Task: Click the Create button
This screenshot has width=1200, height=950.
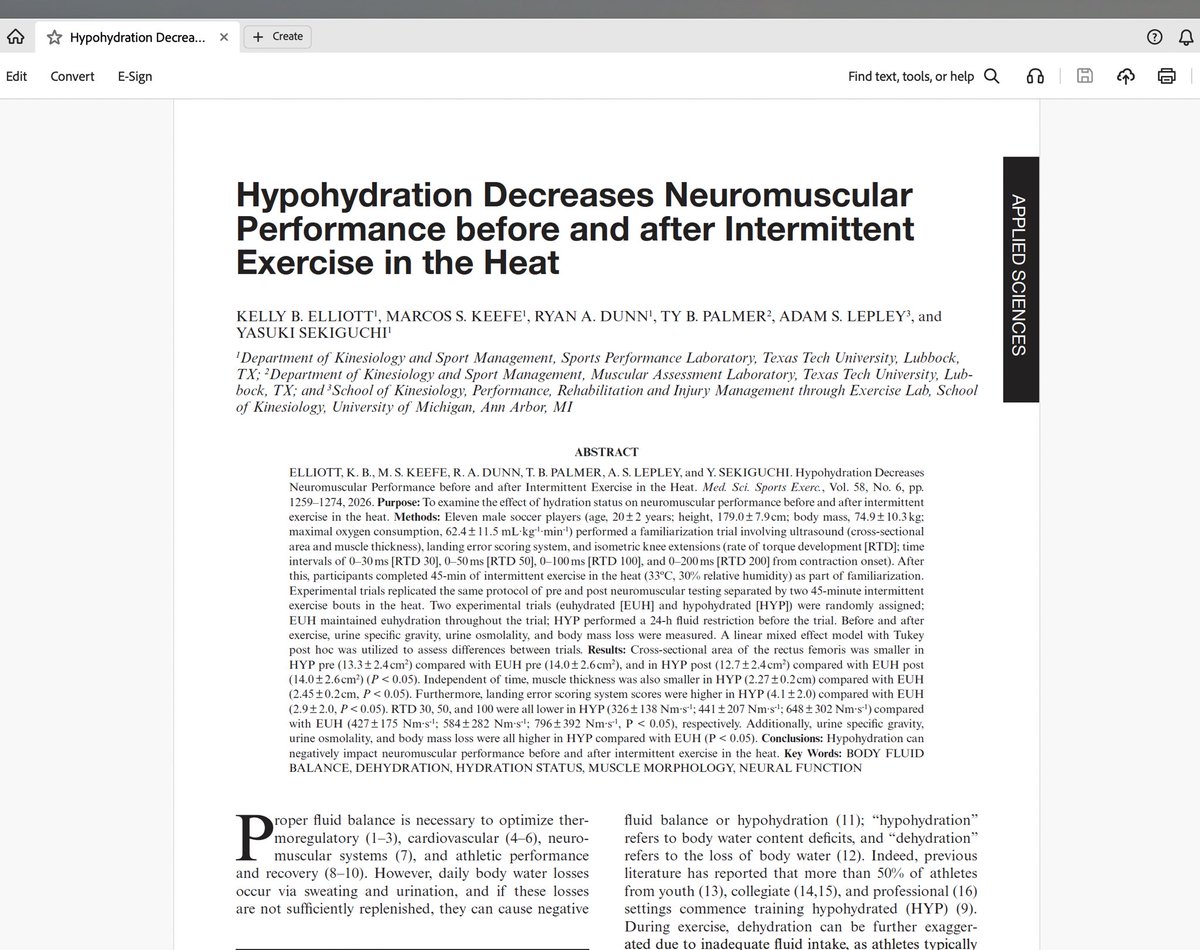Action: (x=278, y=37)
